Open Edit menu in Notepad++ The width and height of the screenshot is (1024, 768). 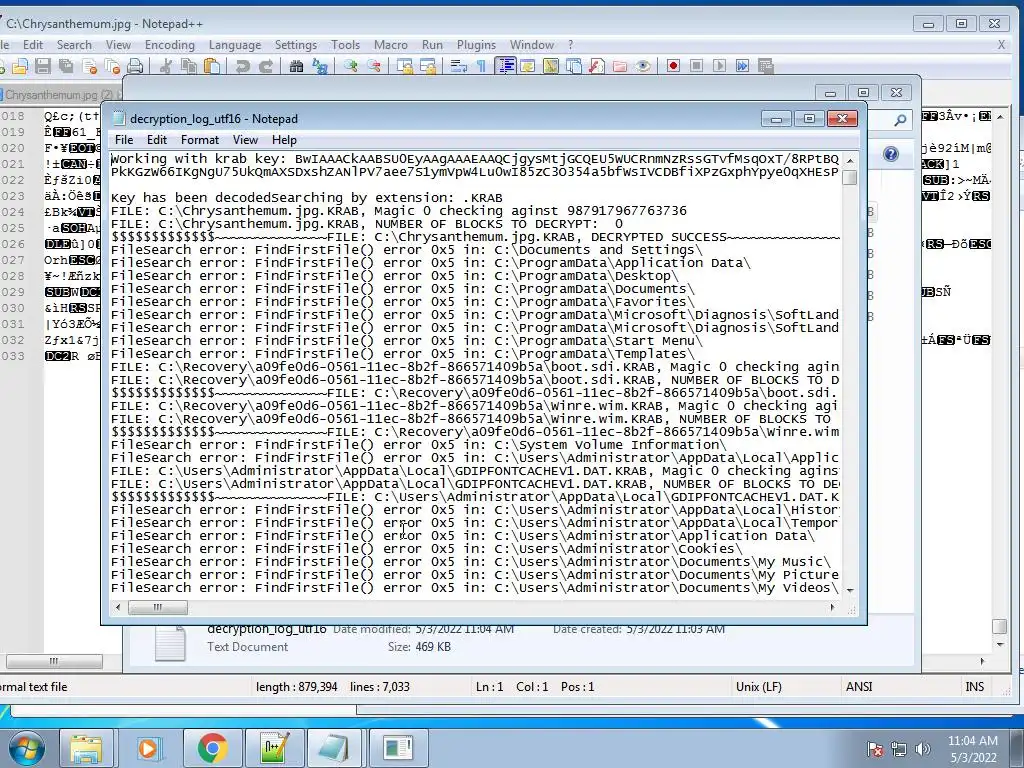pyautogui.click(x=33, y=45)
